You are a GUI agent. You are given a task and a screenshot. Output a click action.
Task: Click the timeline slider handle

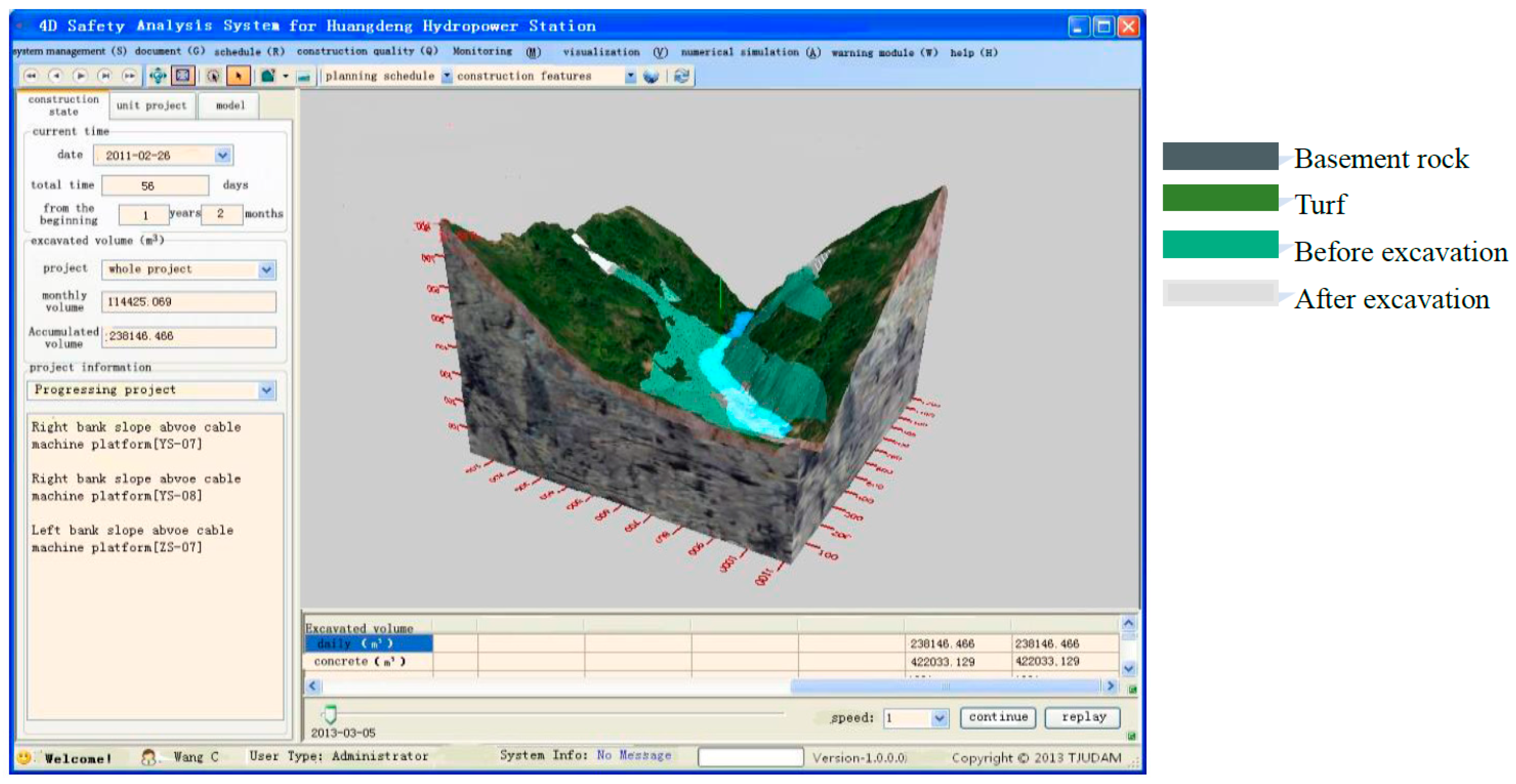click(330, 715)
